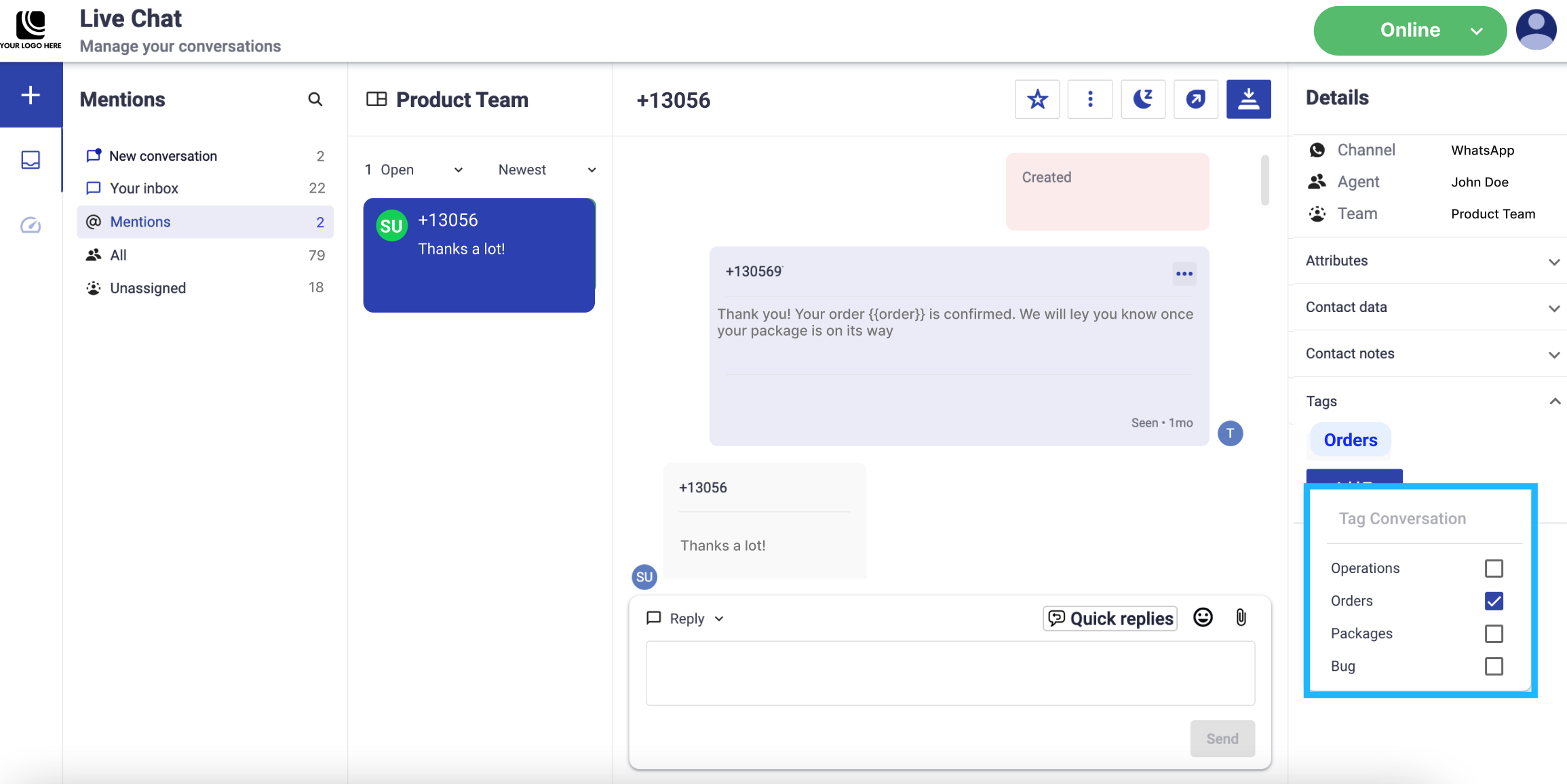Open the Newest sort dropdown
Screen dimensions: 1567x784
pyautogui.click(x=547, y=170)
